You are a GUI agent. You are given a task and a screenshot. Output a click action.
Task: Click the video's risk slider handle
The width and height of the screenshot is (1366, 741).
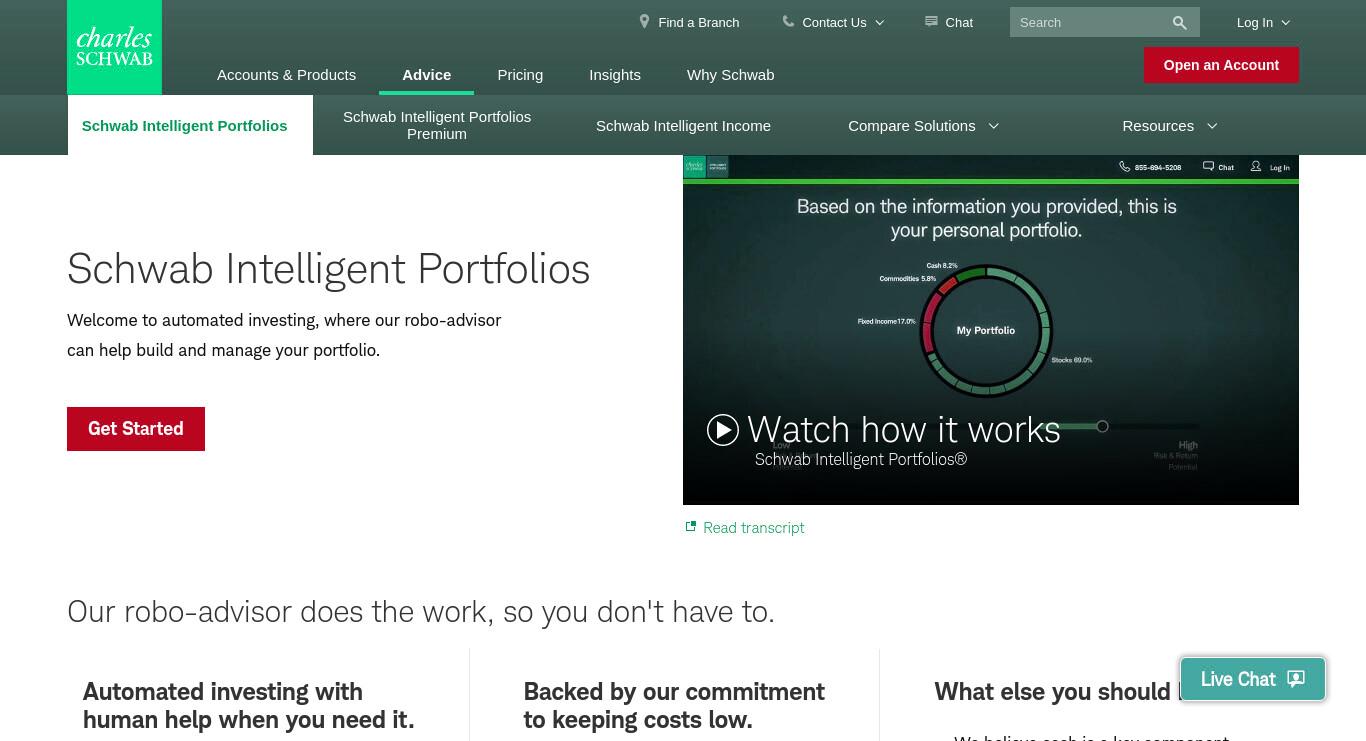point(1102,426)
